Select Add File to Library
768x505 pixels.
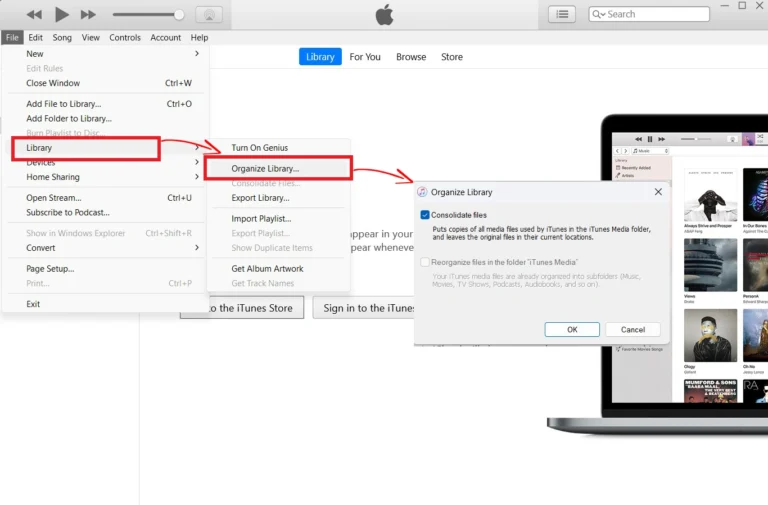[105, 104]
